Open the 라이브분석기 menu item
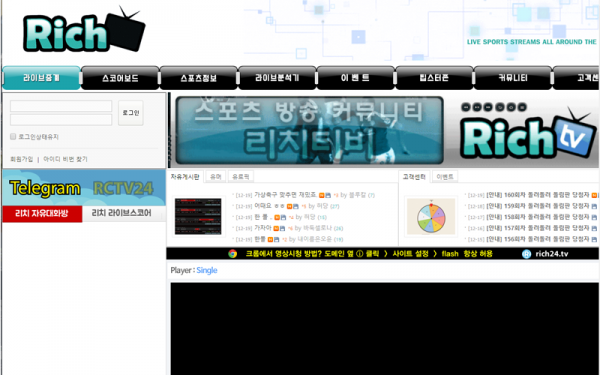 (277, 78)
